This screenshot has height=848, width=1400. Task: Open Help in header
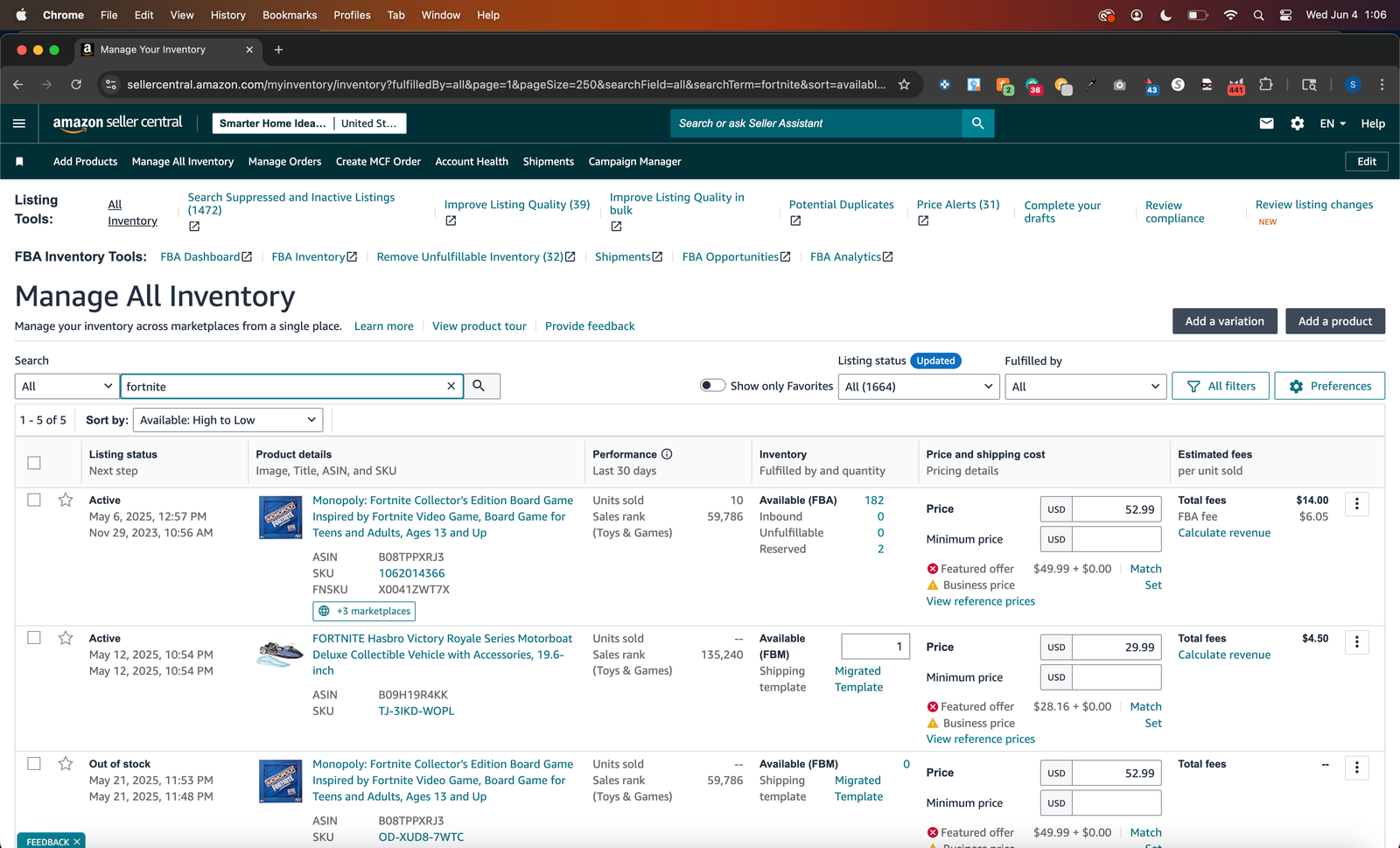pyautogui.click(x=1373, y=123)
